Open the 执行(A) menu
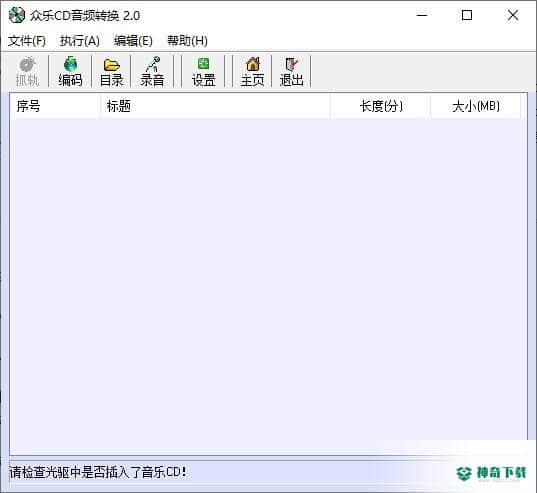The width and height of the screenshot is (537, 493). [x=79, y=41]
